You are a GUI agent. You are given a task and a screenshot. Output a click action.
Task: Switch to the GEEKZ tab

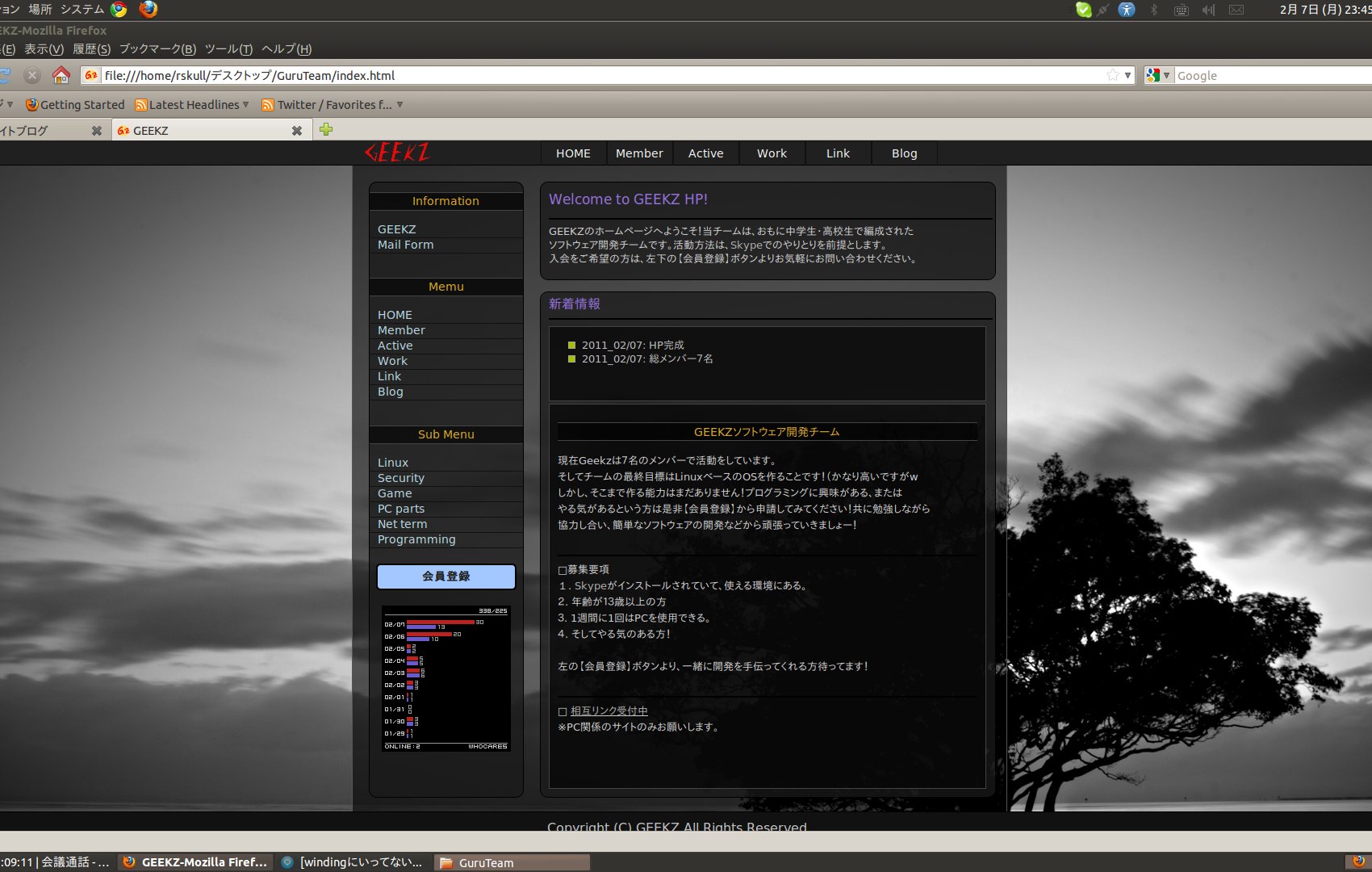coord(210,131)
